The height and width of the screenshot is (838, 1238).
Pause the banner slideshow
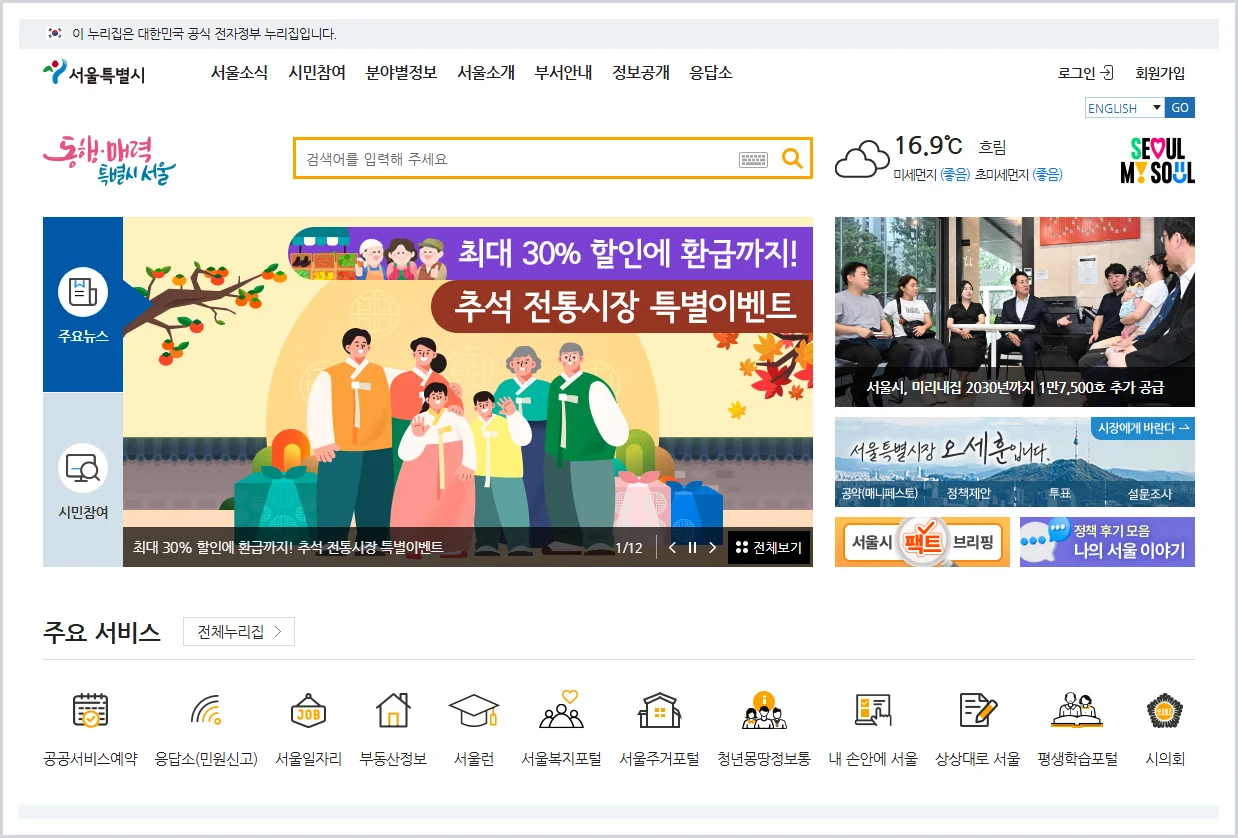tap(692, 547)
